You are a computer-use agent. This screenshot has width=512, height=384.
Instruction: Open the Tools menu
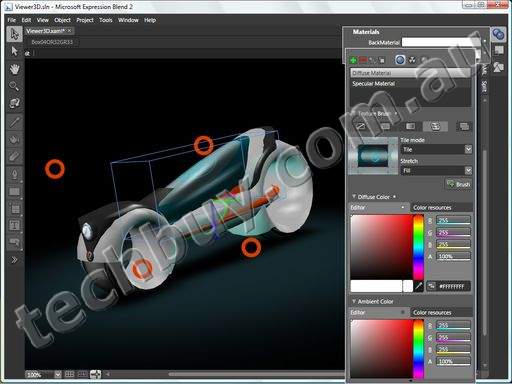106,20
